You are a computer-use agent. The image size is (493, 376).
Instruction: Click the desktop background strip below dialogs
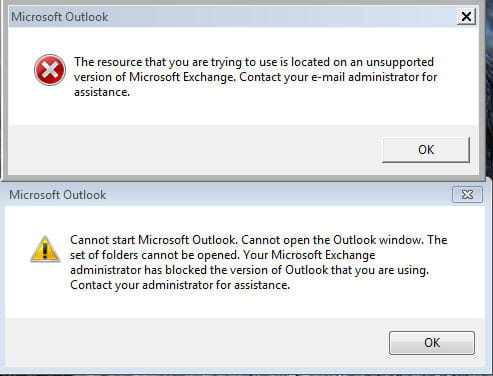coord(246,375)
